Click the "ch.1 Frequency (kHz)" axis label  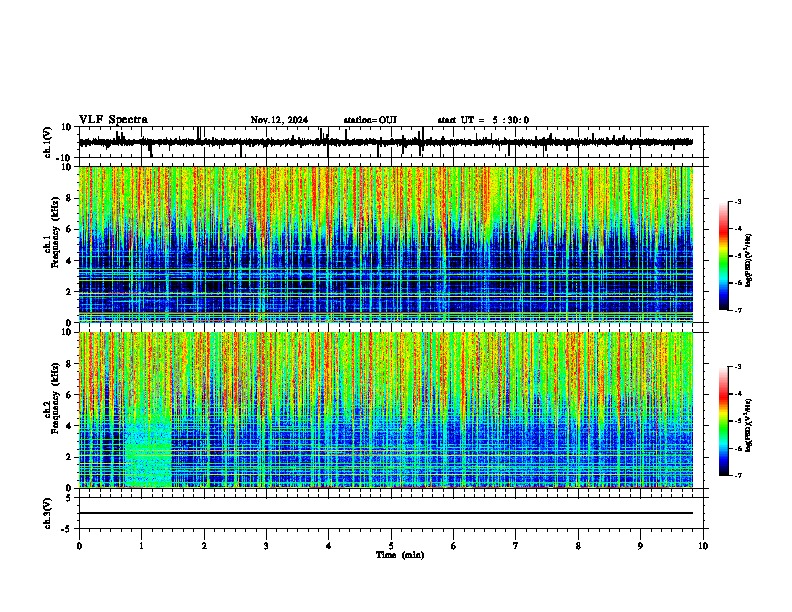(x=54, y=232)
